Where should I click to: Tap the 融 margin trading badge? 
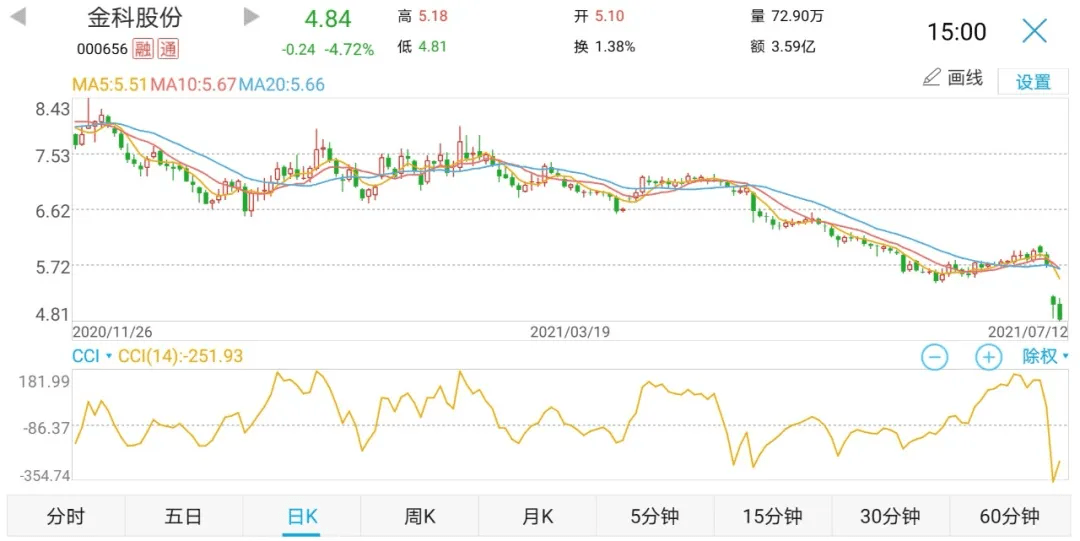[143, 49]
